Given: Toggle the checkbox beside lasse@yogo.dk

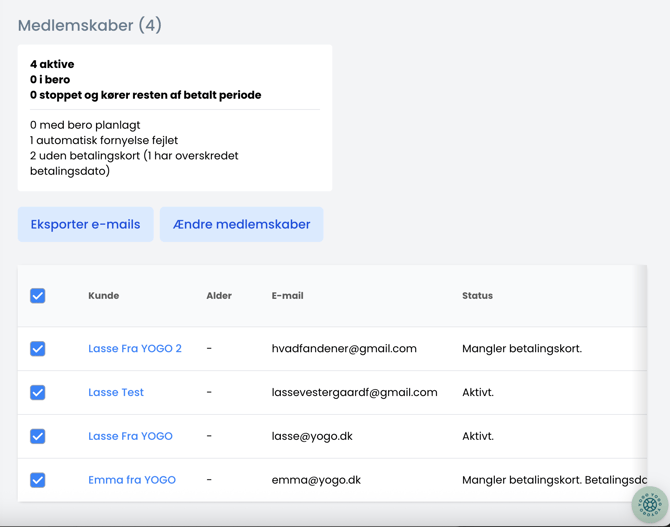Looking at the screenshot, I should click(38, 436).
